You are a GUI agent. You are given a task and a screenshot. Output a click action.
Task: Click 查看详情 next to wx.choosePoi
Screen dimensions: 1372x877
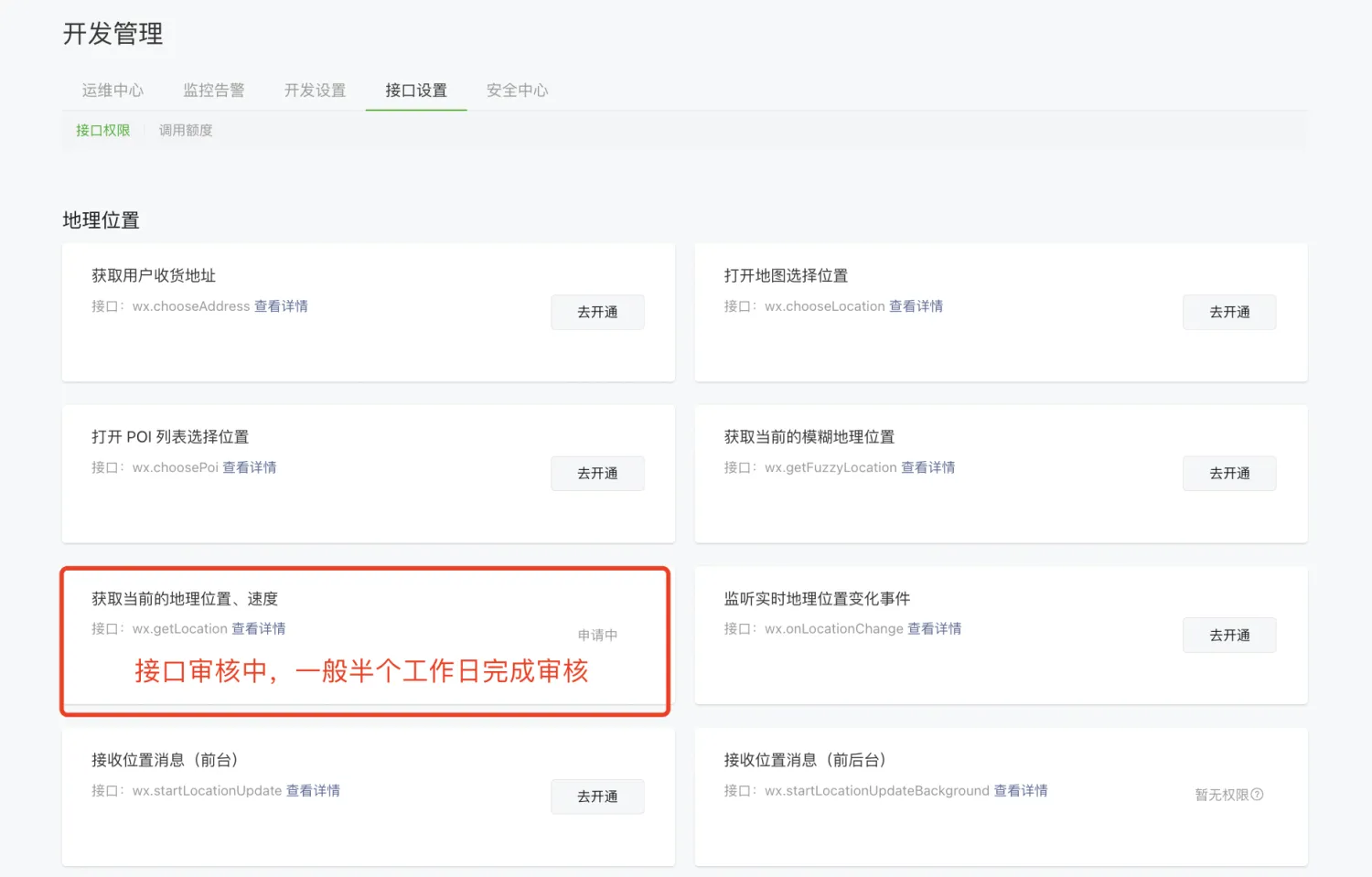249,467
